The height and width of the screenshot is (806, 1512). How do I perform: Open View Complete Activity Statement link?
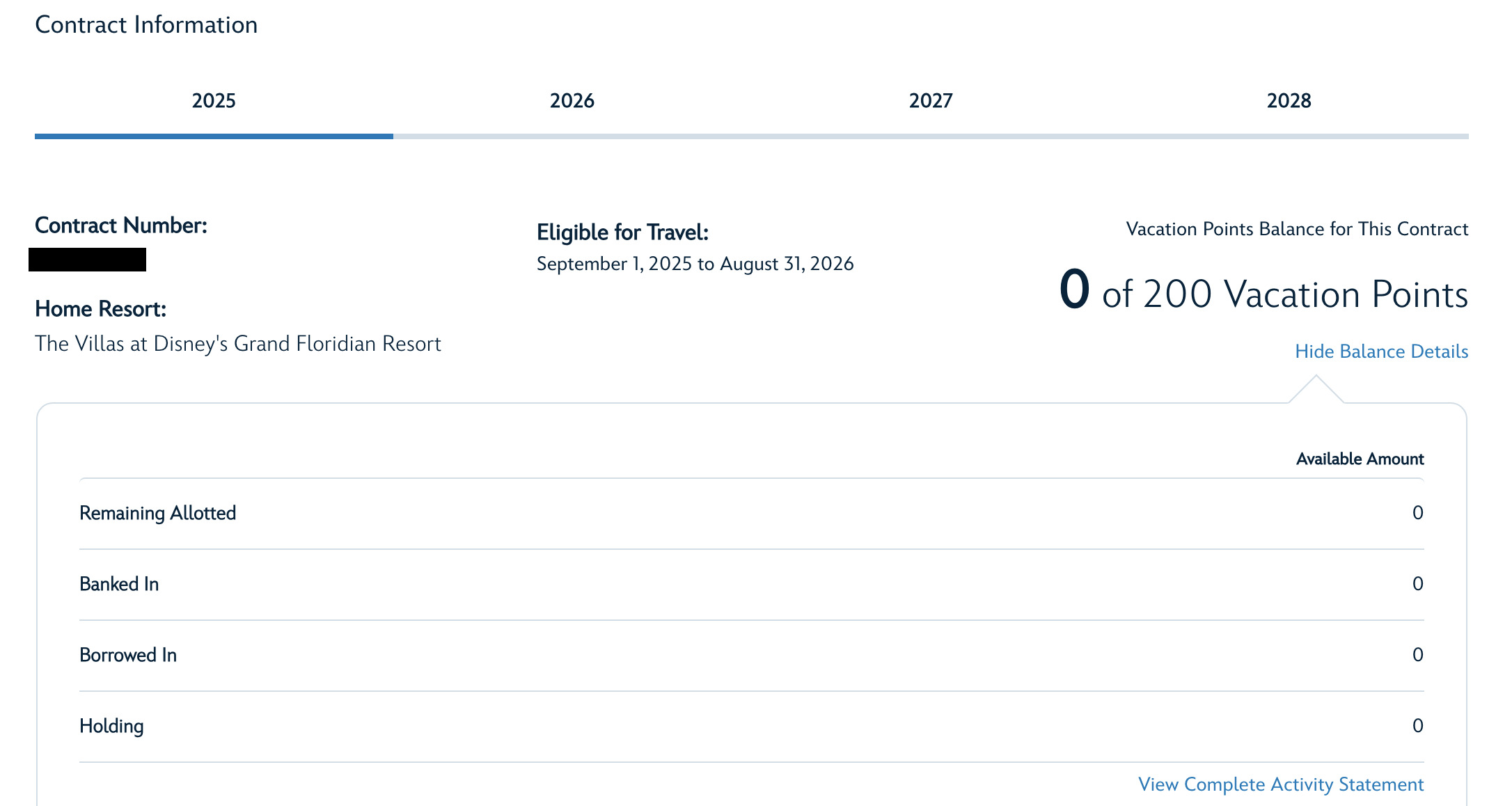point(1280,784)
